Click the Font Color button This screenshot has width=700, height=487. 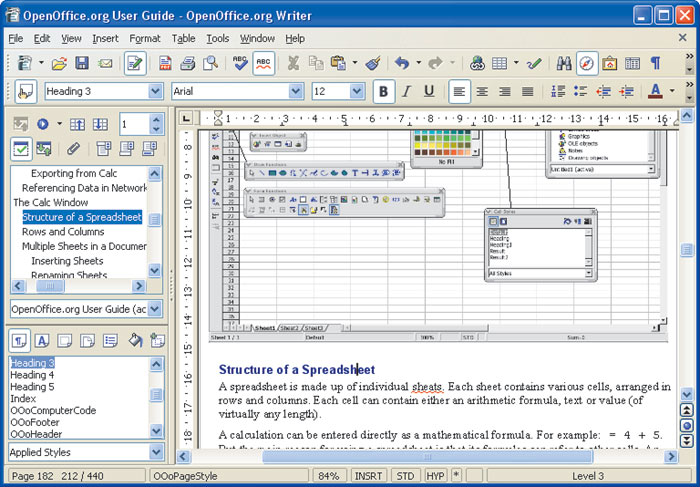[655, 91]
